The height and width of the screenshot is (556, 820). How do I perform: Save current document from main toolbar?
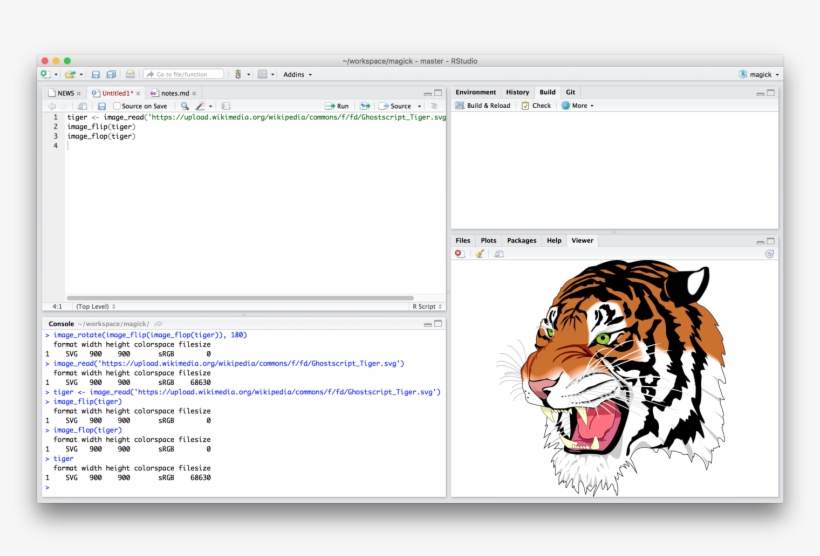point(96,74)
